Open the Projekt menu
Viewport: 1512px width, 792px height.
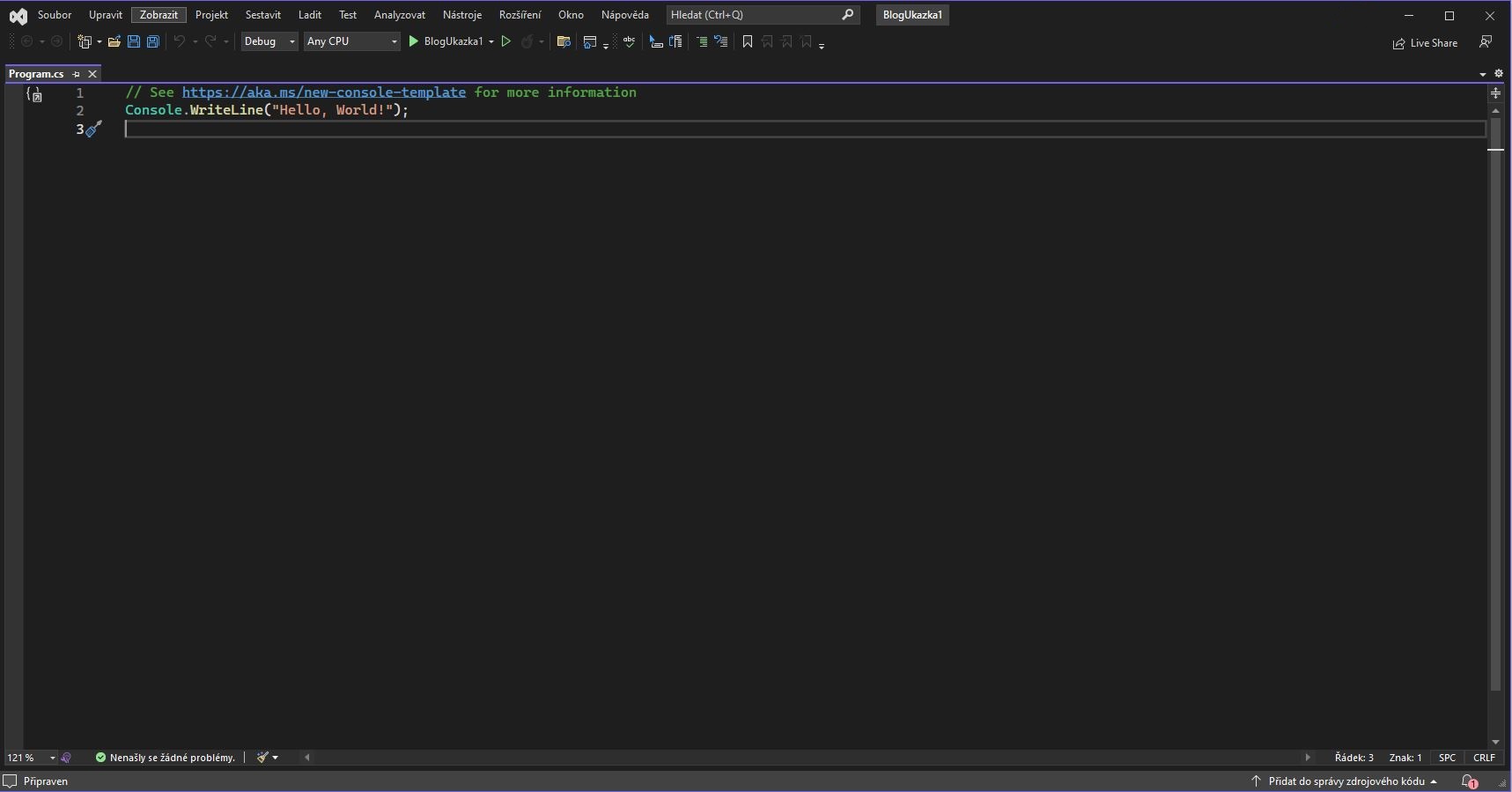coord(211,15)
